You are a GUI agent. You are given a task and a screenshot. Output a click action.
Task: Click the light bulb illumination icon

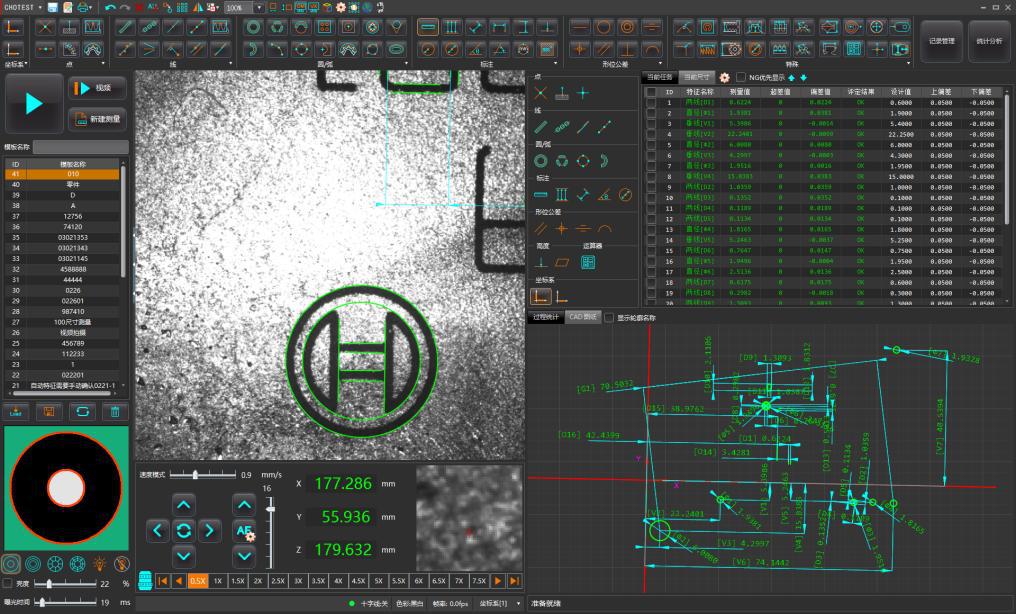point(100,565)
